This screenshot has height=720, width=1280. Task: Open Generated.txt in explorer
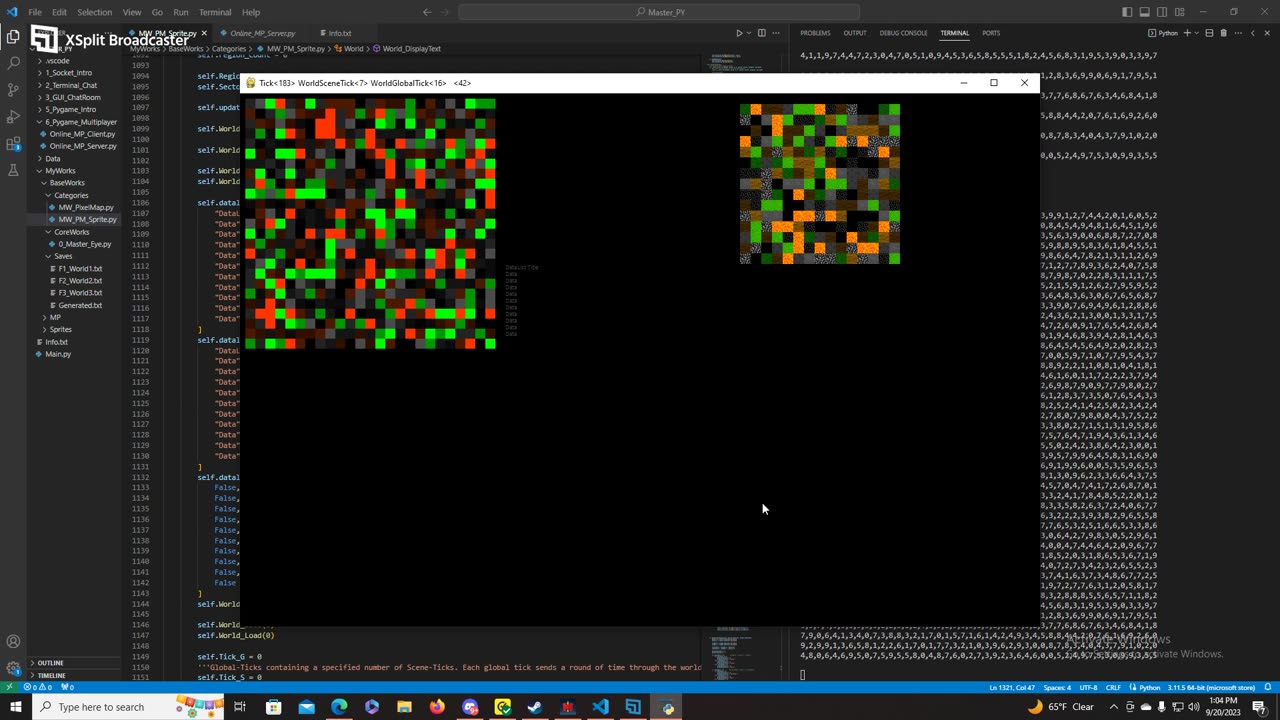[x=80, y=305]
